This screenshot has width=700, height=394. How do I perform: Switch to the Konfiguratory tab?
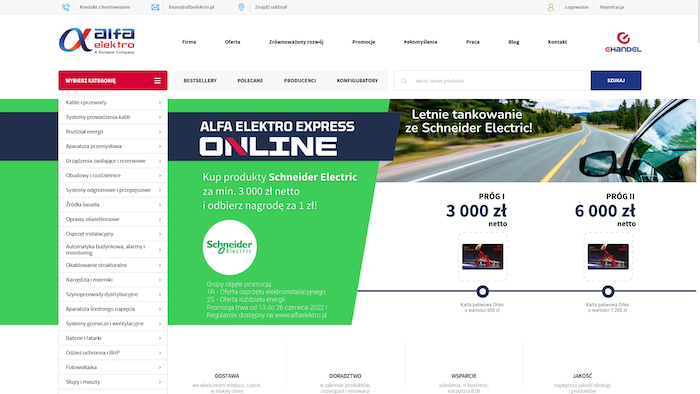click(357, 81)
